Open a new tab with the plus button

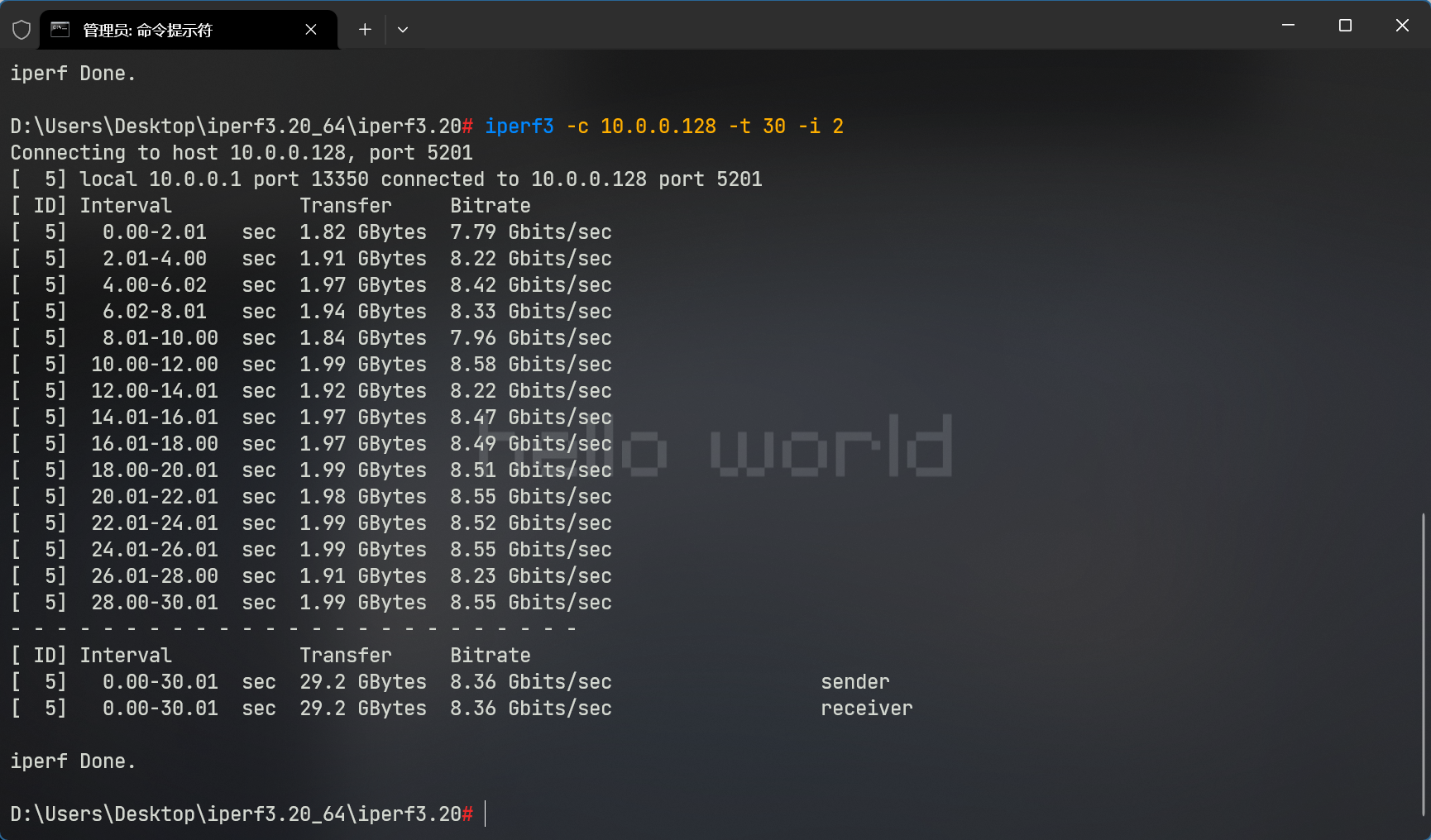pos(365,30)
